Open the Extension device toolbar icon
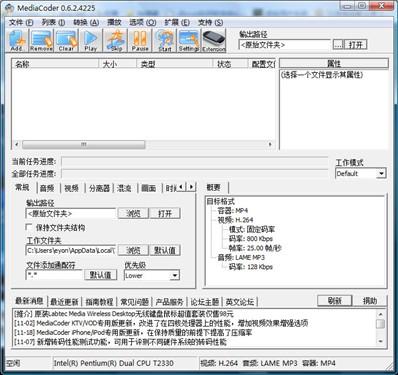The height and width of the screenshot is (375, 398). pyautogui.click(x=214, y=40)
